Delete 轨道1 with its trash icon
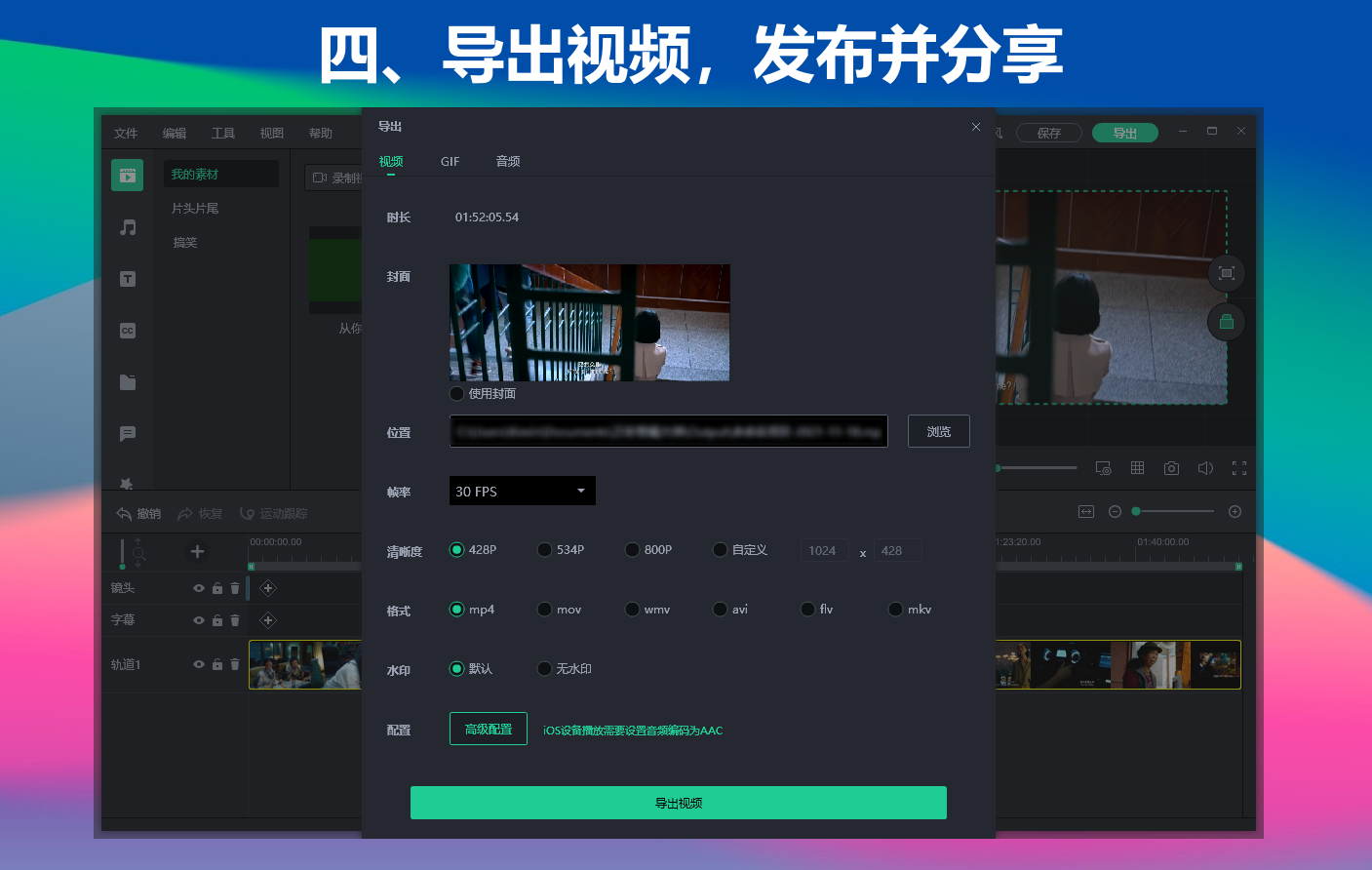Screen dimensions: 1372x870 tap(235, 664)
